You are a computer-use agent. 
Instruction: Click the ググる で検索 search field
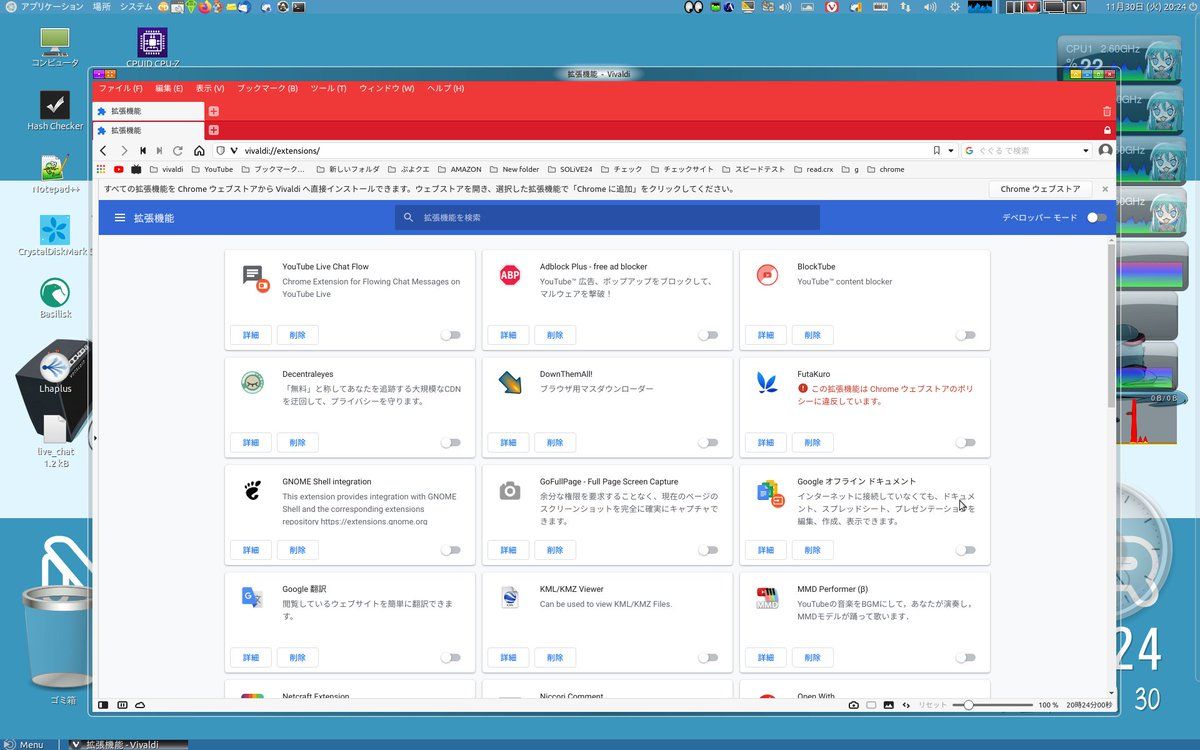coord(1027,151)
